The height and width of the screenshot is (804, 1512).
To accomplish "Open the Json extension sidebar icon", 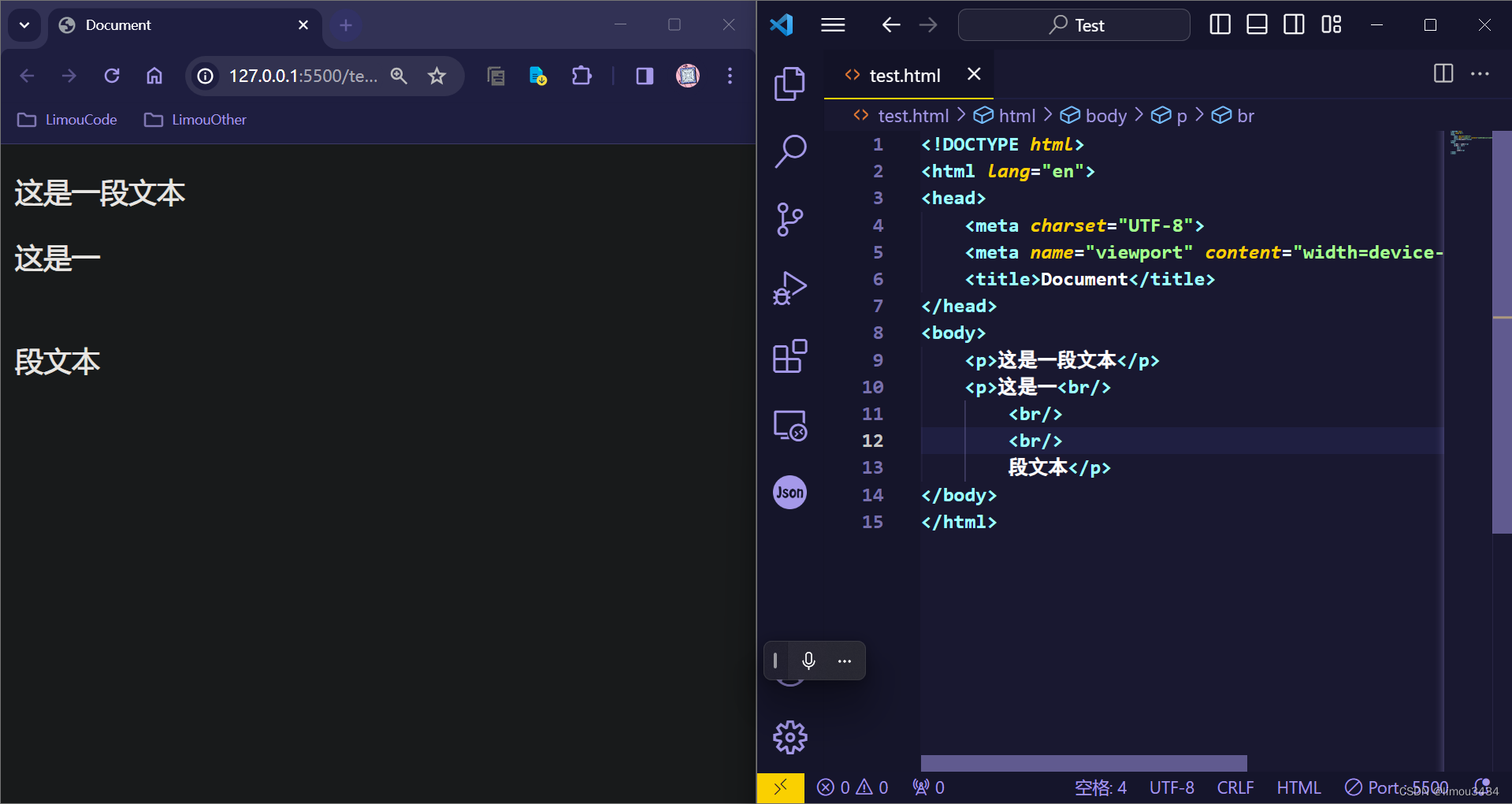I will (789, 493).
